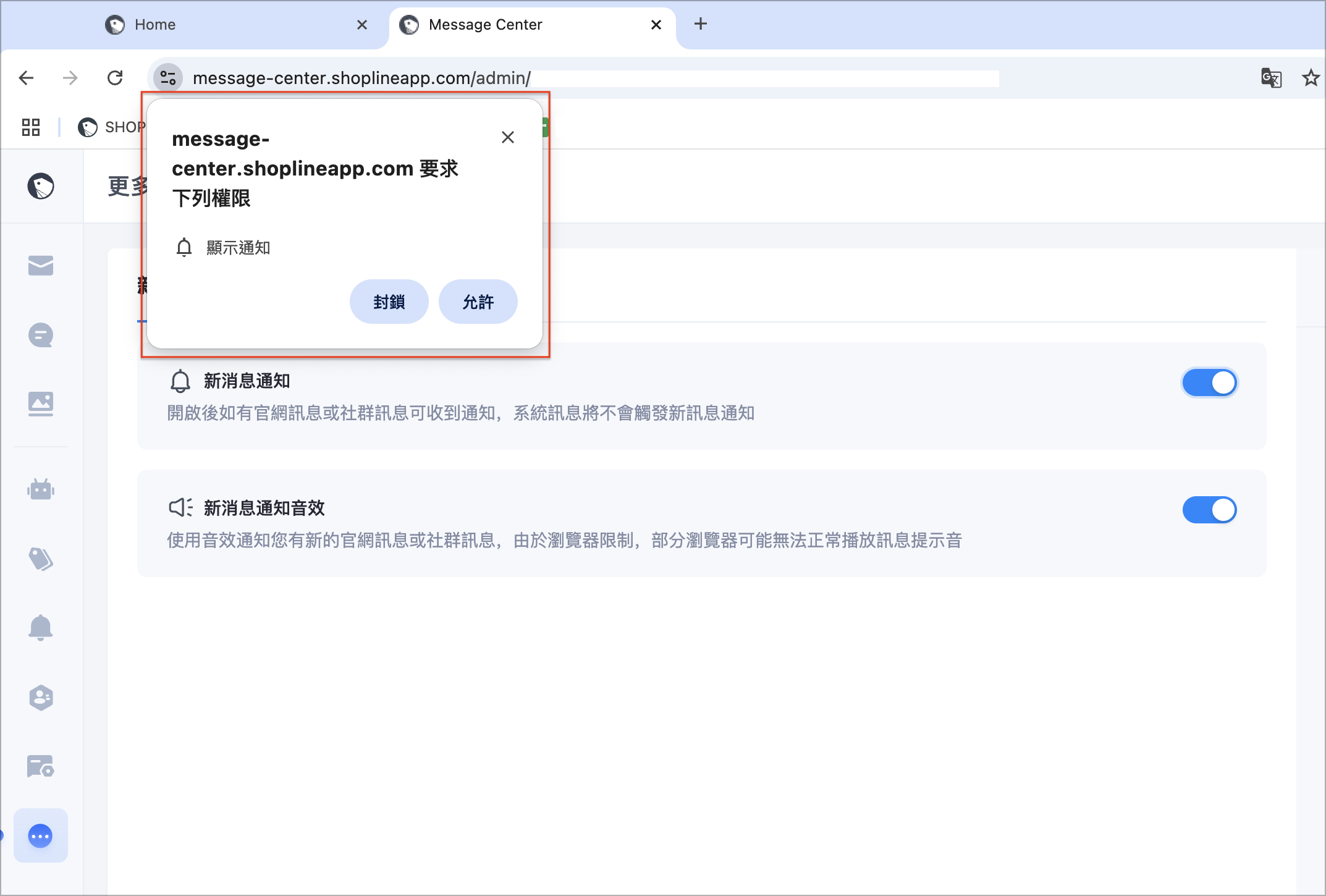Click the 新消息通知音效 heading text
This screenshot has height=896, width=1326.
coord(264,508)
